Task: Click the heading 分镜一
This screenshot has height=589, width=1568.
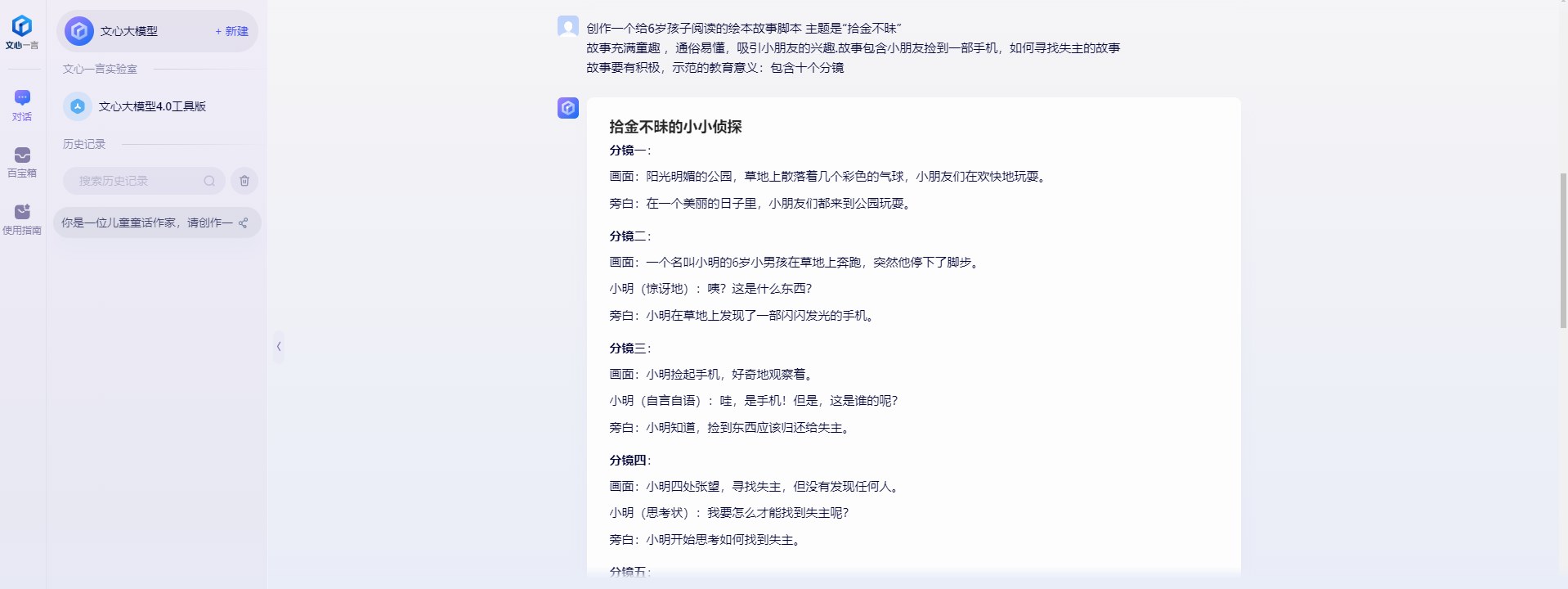Action: 630,151
